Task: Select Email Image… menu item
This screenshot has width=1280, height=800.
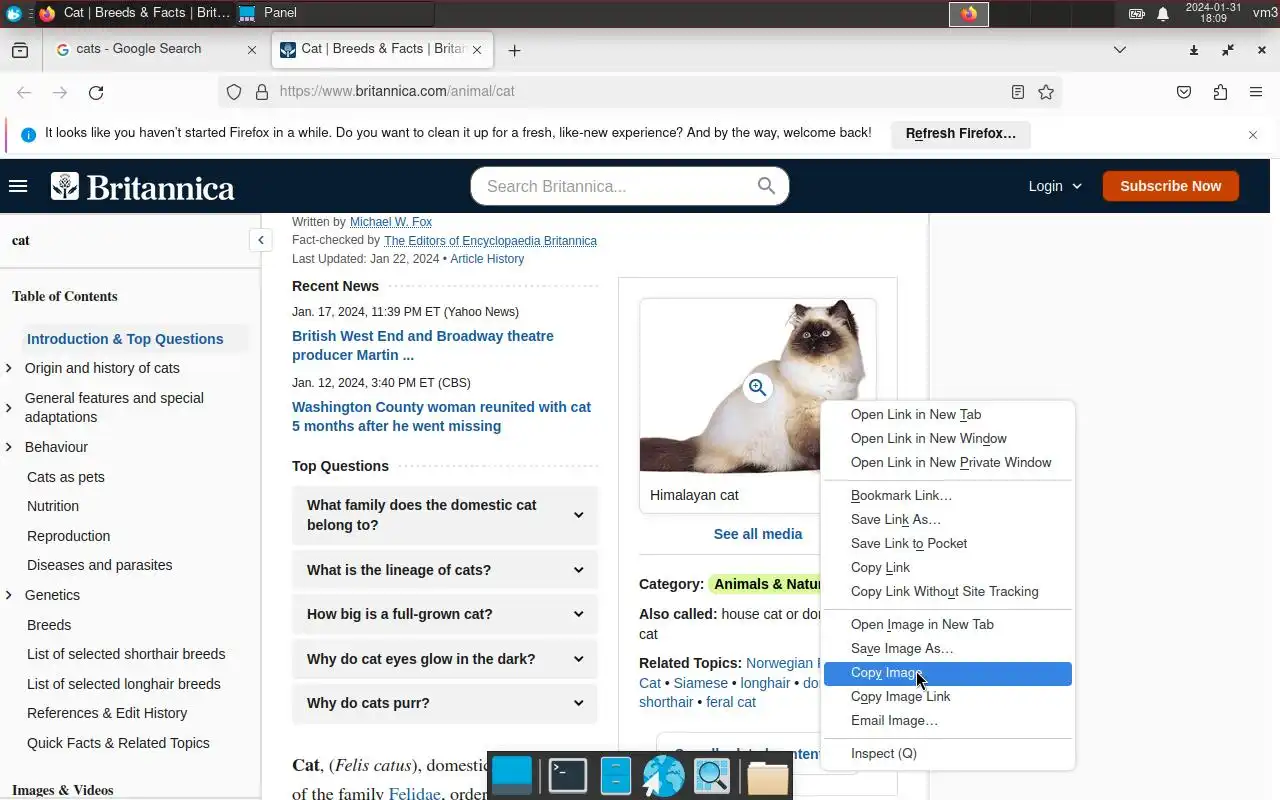Action: tap(948, 721)
